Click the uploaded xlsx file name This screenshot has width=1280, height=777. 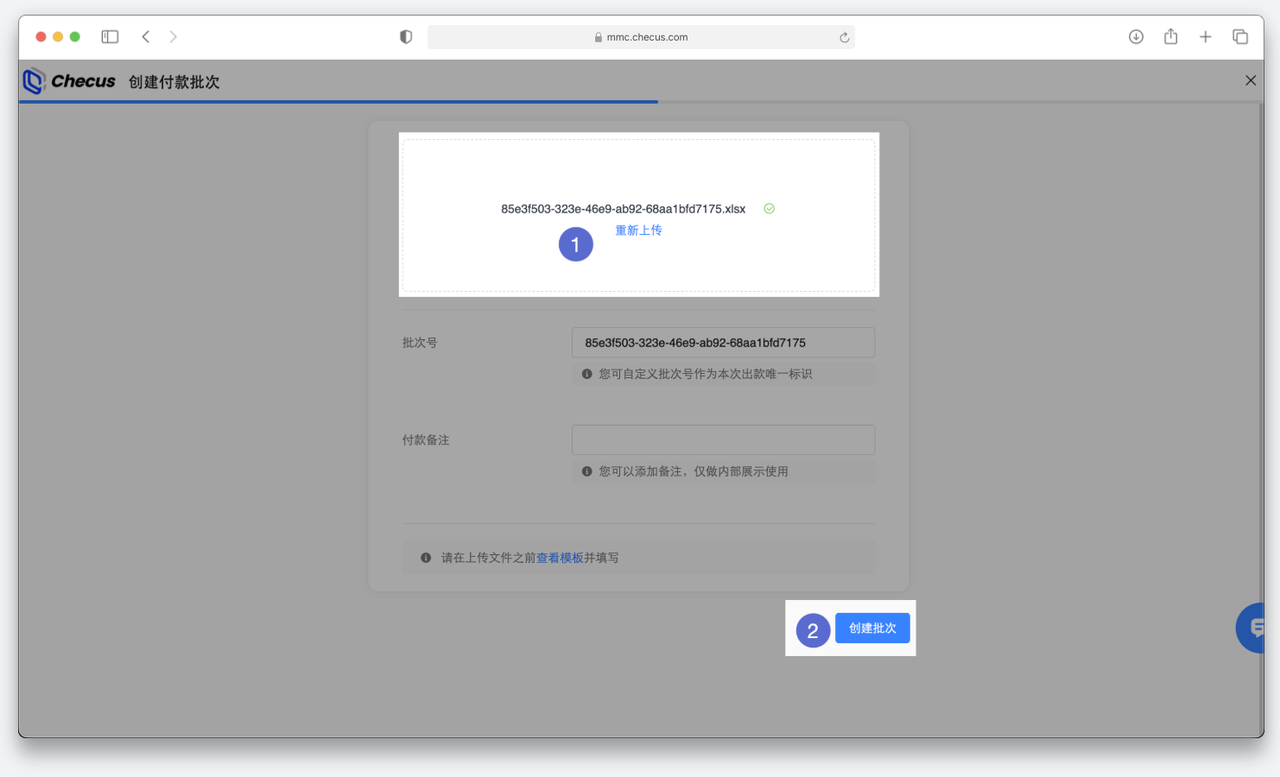tap(623, 209)
